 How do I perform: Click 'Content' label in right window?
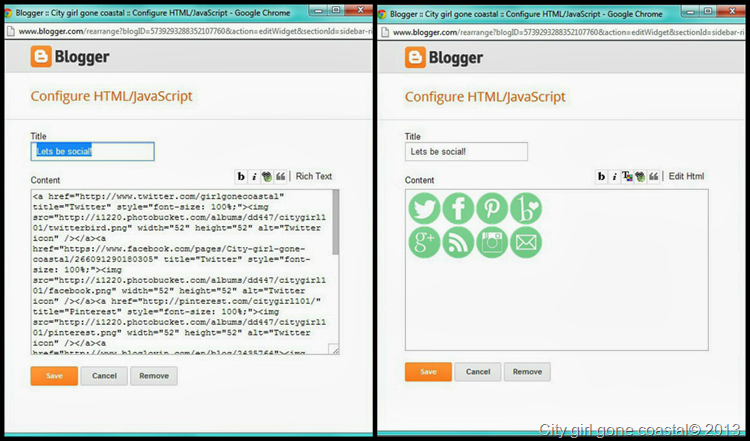point(419,180)
